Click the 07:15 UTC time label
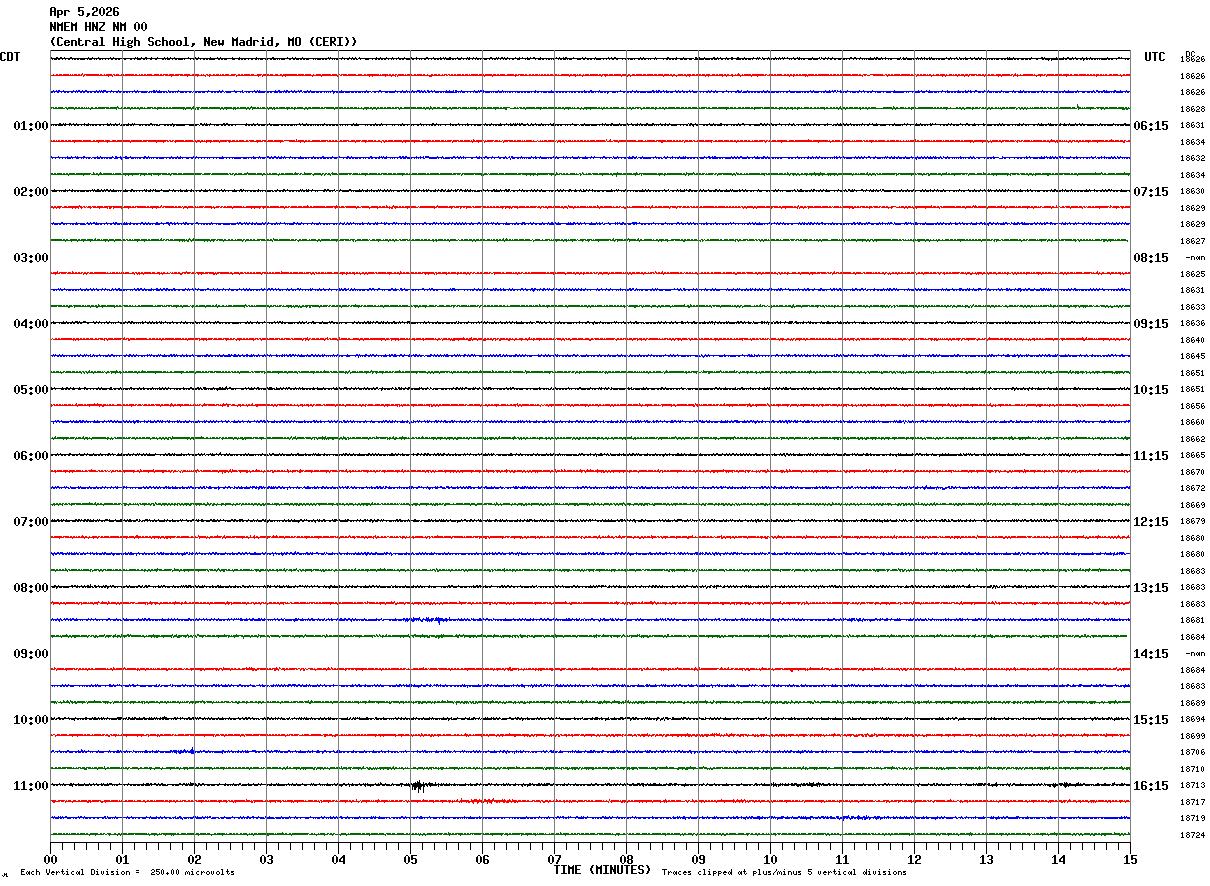This screenshot has height=886, width=1210. (1151, 192)
